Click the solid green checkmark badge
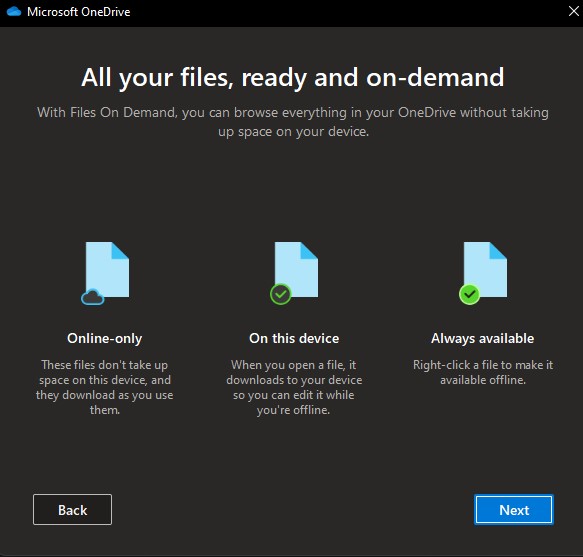 pos(470,294)
